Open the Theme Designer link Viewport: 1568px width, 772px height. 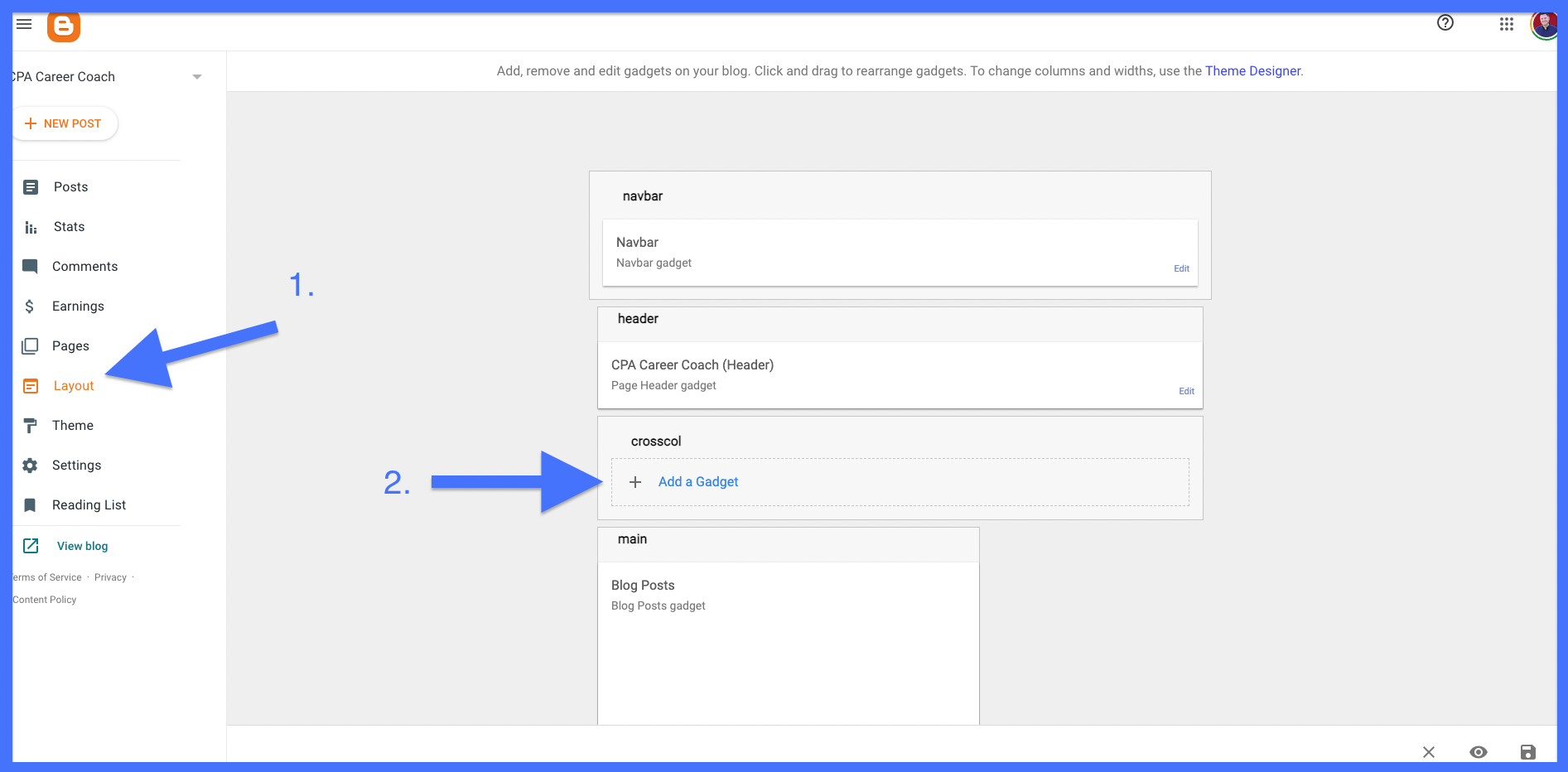[1253, 70]
